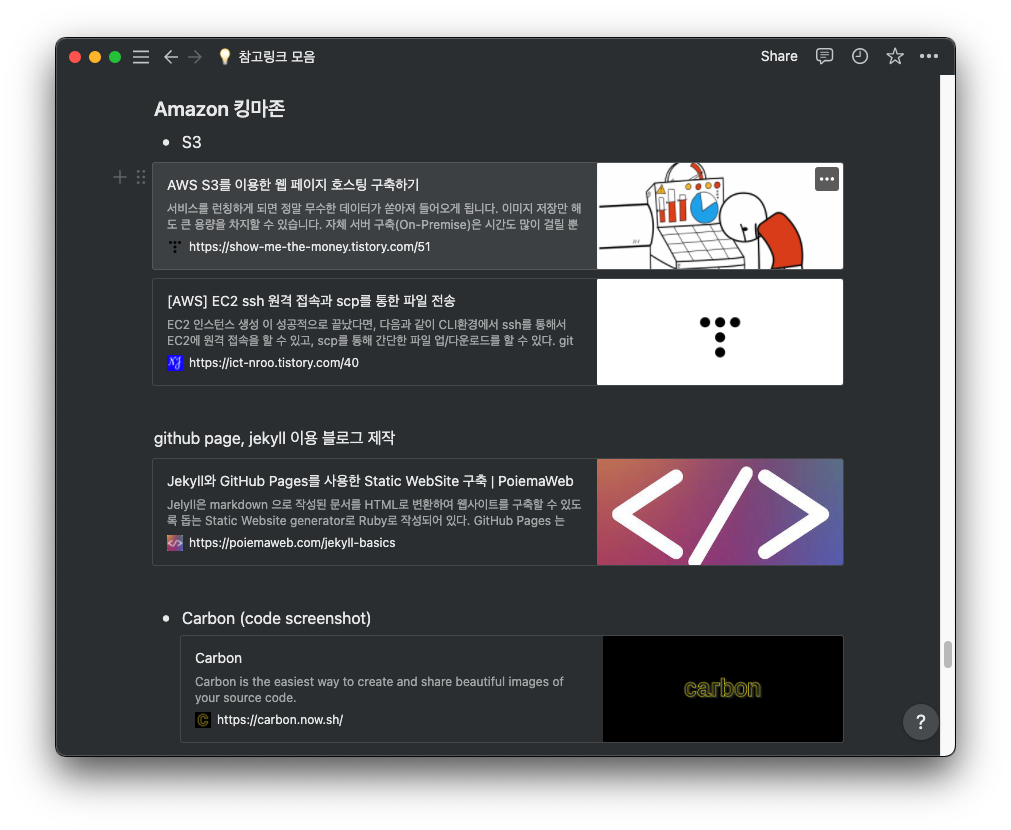
Task: Go back with the left arrow
Action: (x=170, y=57)
